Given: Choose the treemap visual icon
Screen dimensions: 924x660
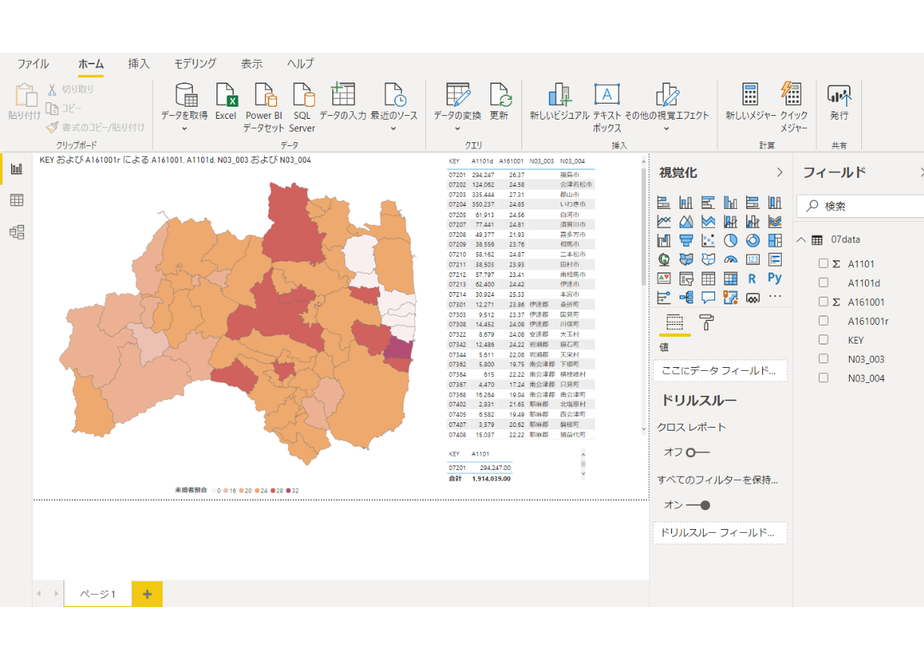Looking at the screenshot, I should pyautogui.click(x=775, y=240).
